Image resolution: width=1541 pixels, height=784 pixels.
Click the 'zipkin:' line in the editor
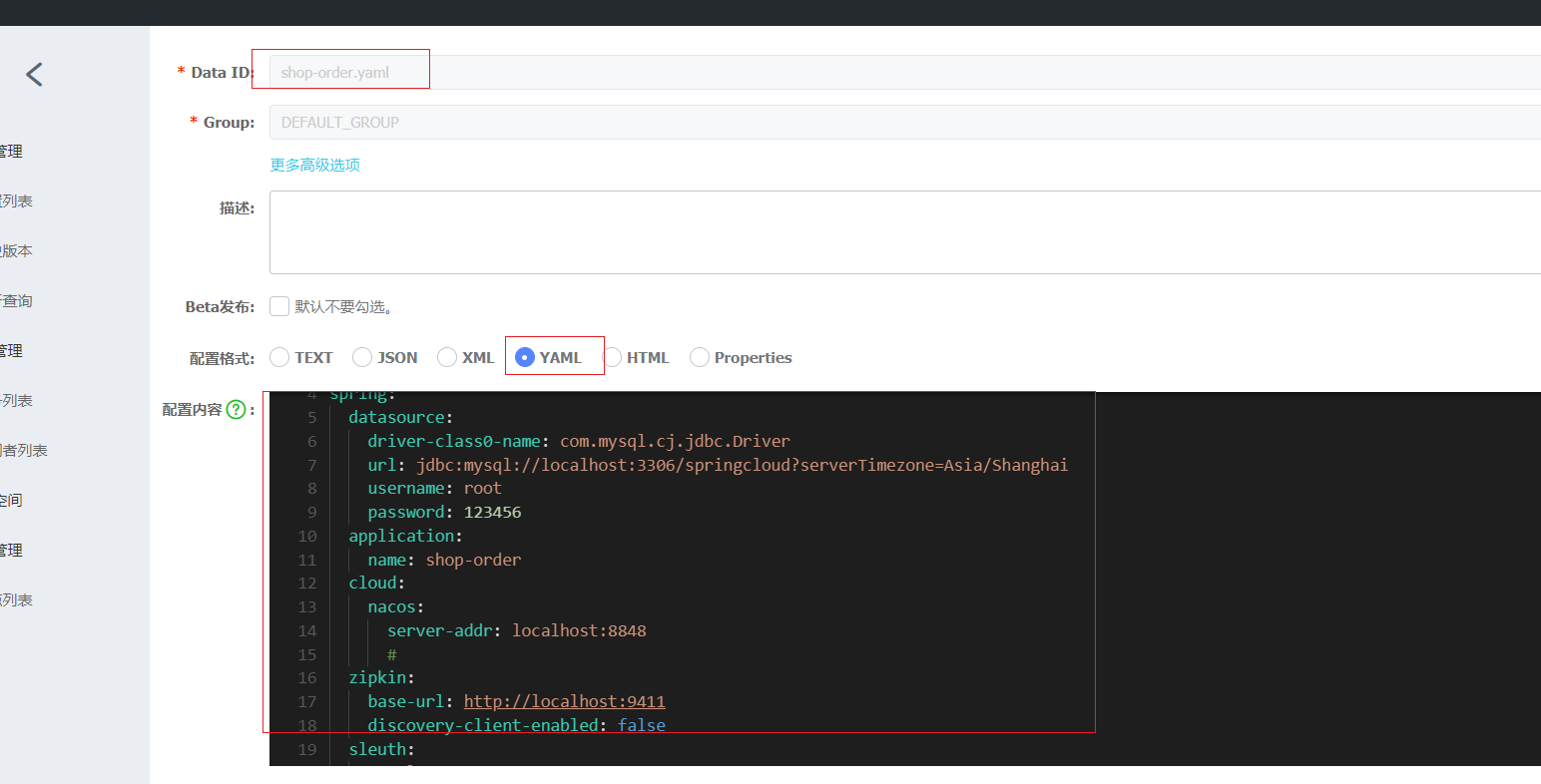click(381, 677)
